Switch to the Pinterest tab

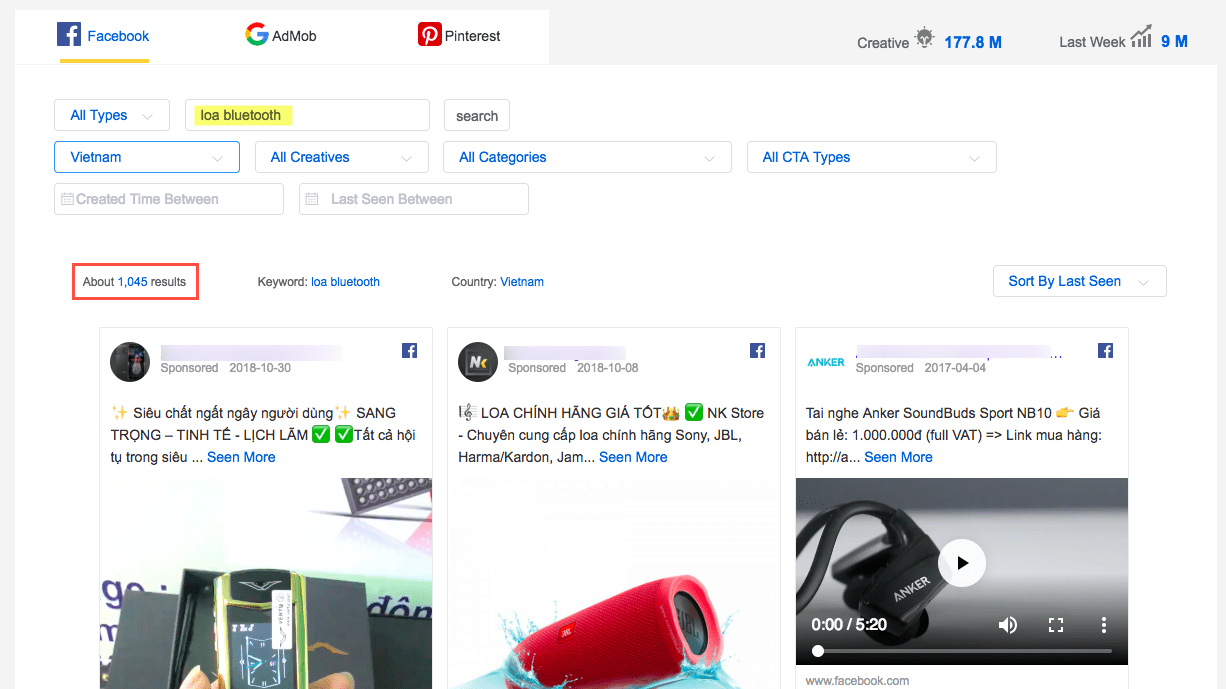click(459, 36)
